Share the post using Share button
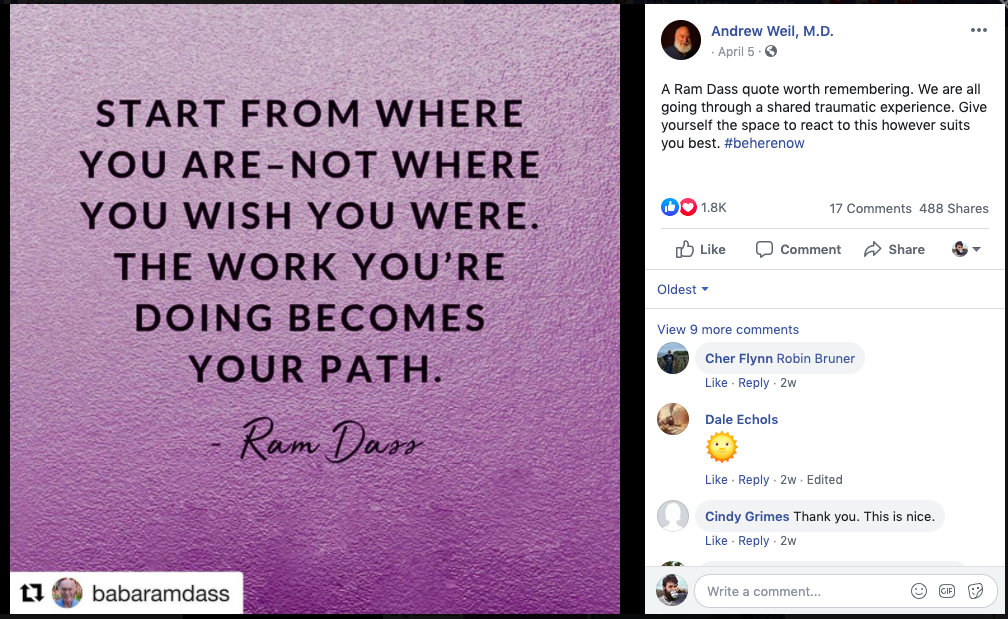Viewport: 1008px width, 619px height. pos(894,249)
